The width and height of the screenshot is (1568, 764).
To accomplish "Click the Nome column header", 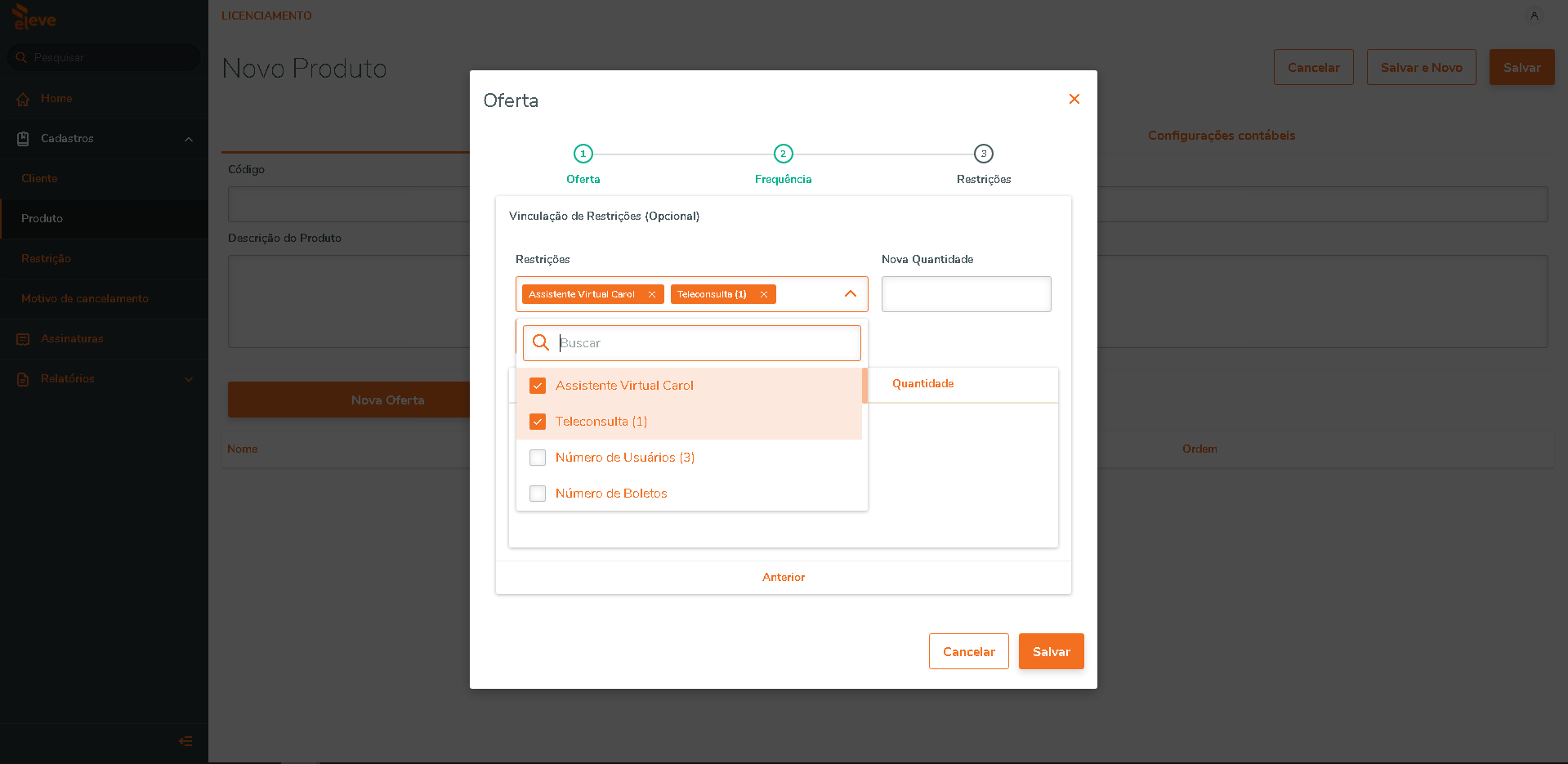I will 243,449.
